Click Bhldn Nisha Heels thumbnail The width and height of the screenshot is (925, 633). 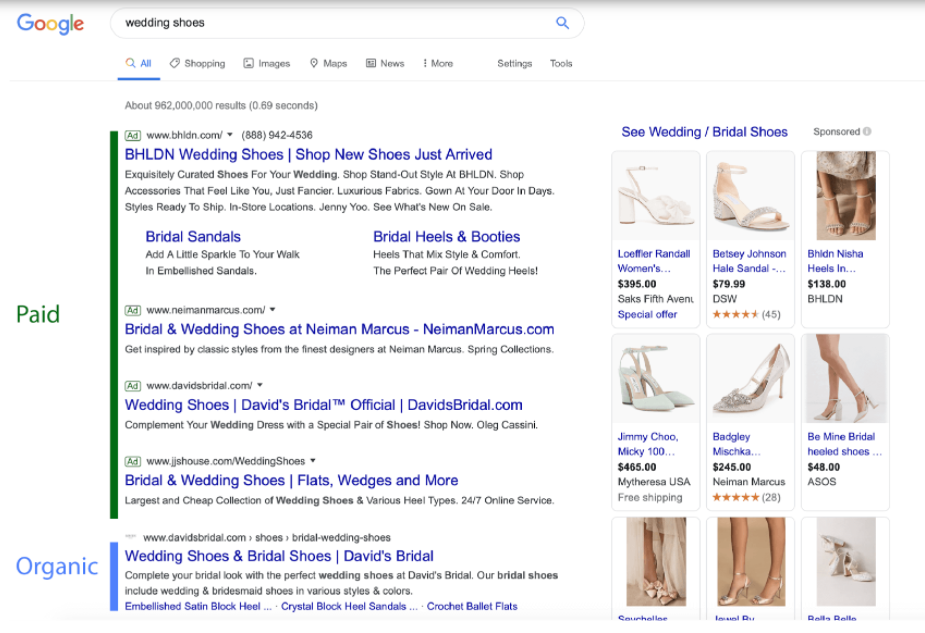[845, 196]
